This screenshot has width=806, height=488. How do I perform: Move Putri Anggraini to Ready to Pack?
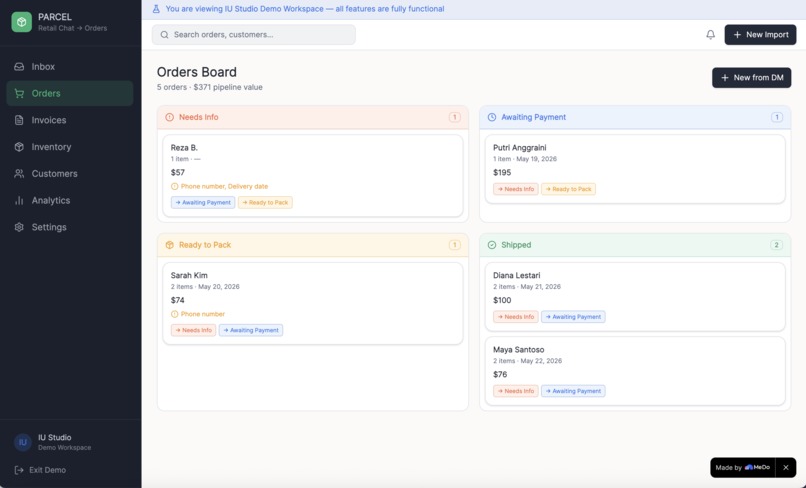569,189
